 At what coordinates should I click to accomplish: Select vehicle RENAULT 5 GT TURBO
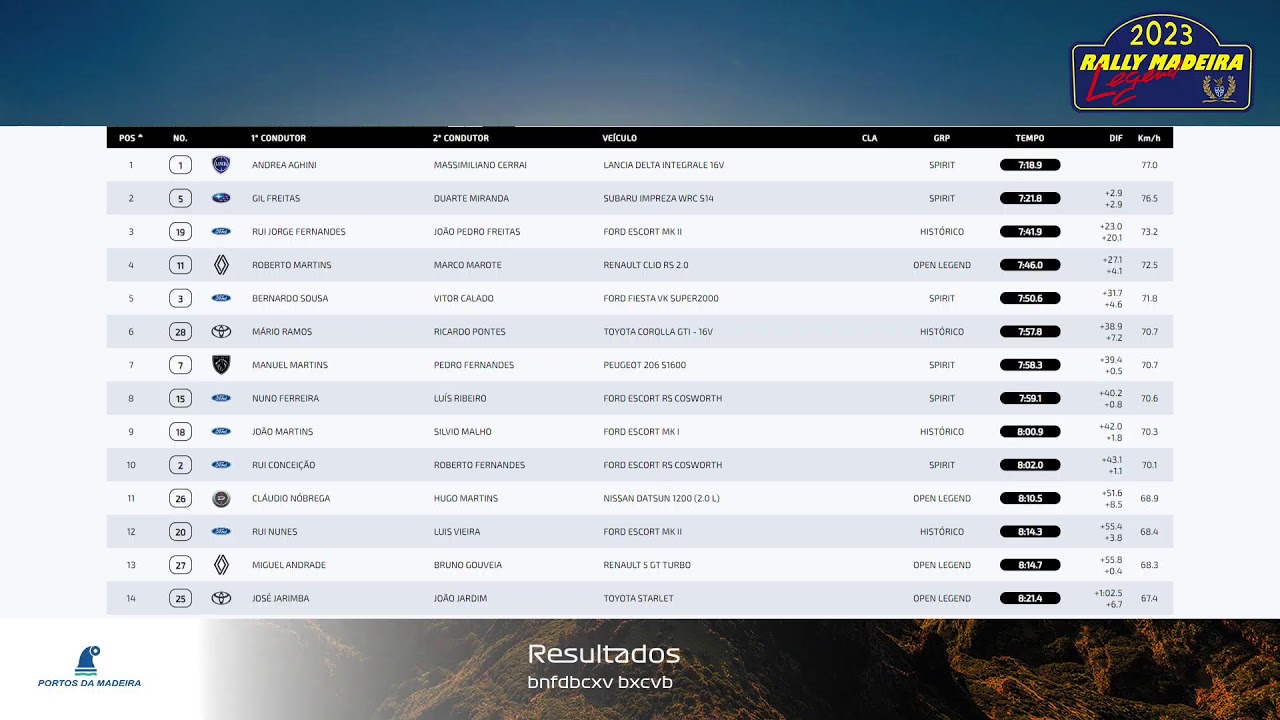point(647,565)
